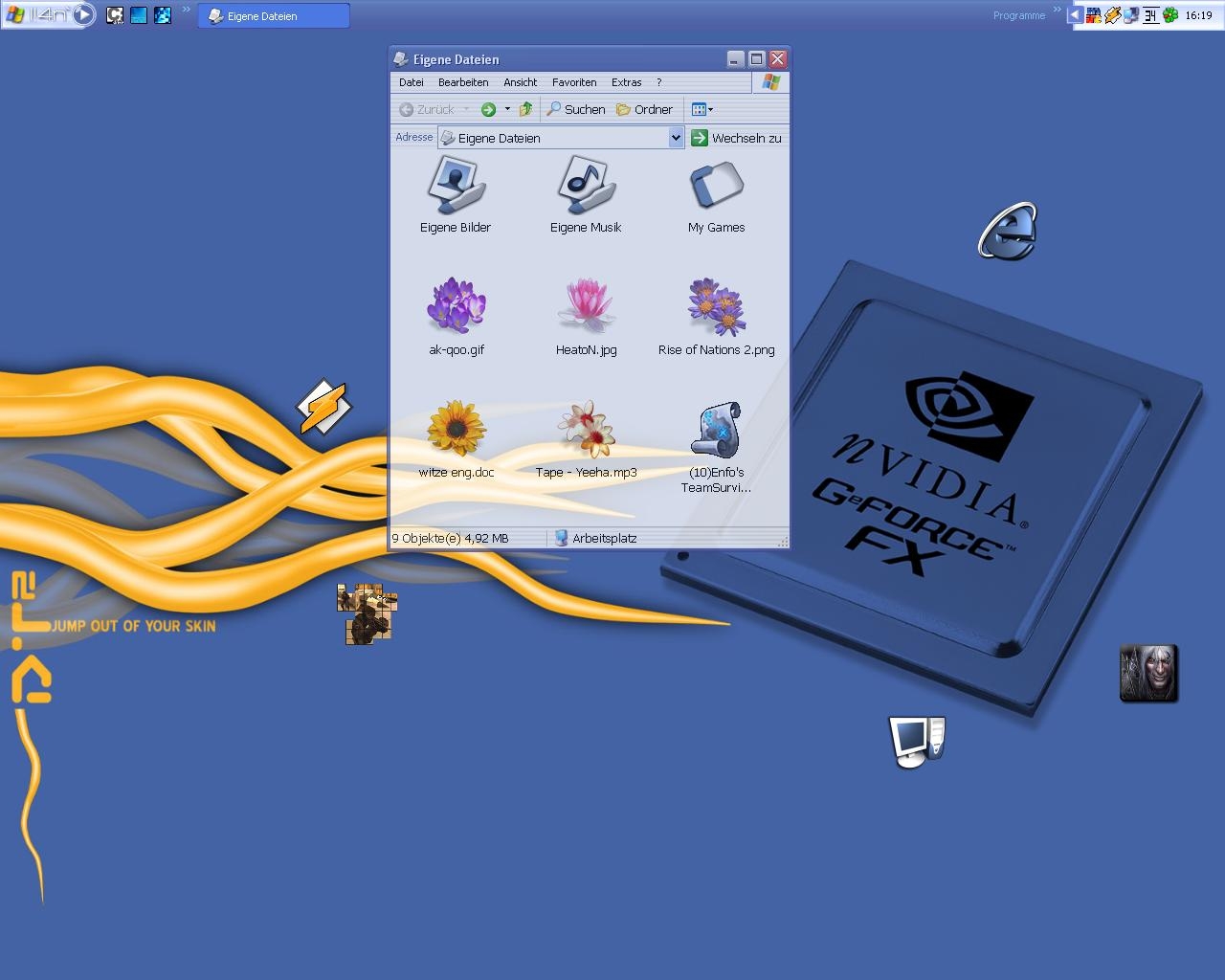
Task: Click the Winamp icon in system tray
Action: click(1113, 15)
